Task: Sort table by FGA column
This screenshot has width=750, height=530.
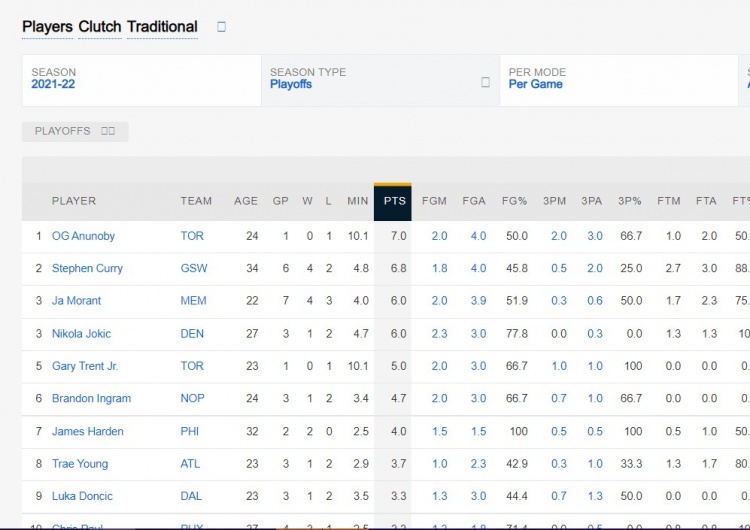Action: [x=474, y=201]
